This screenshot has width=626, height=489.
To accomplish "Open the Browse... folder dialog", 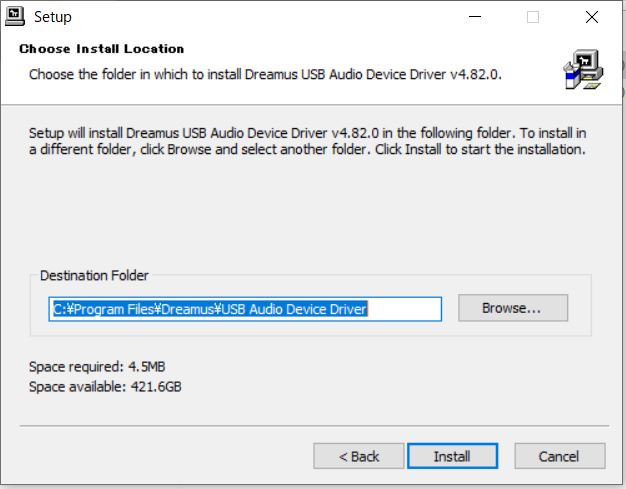I will tap(513, 308).
